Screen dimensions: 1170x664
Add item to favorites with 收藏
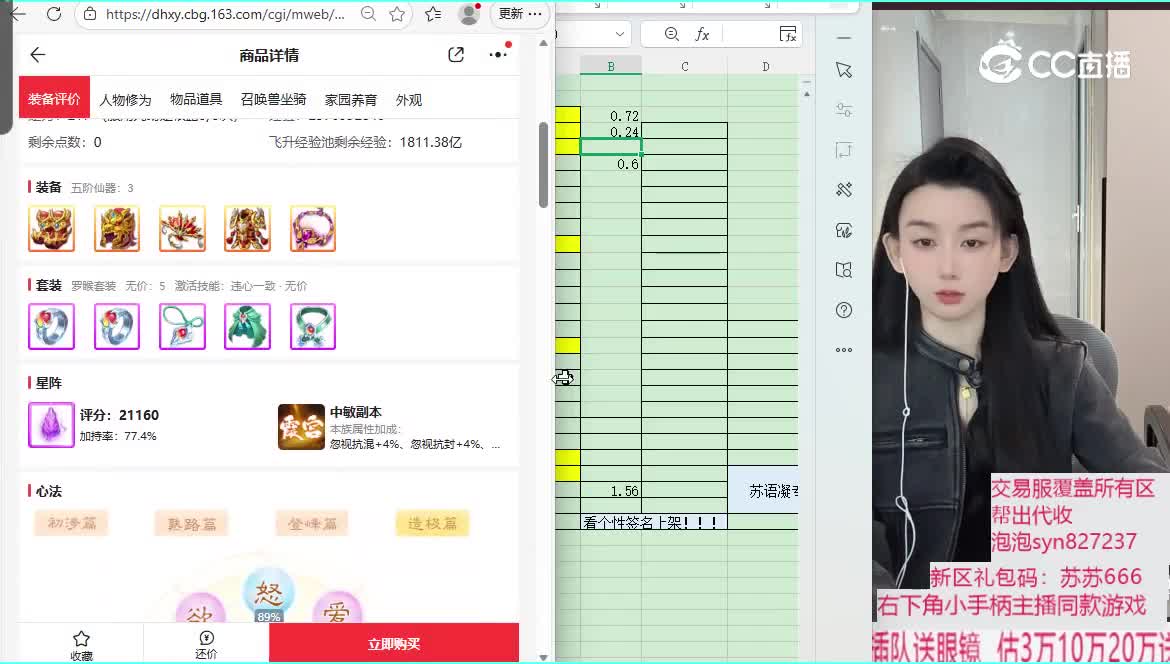pos(81,645)
